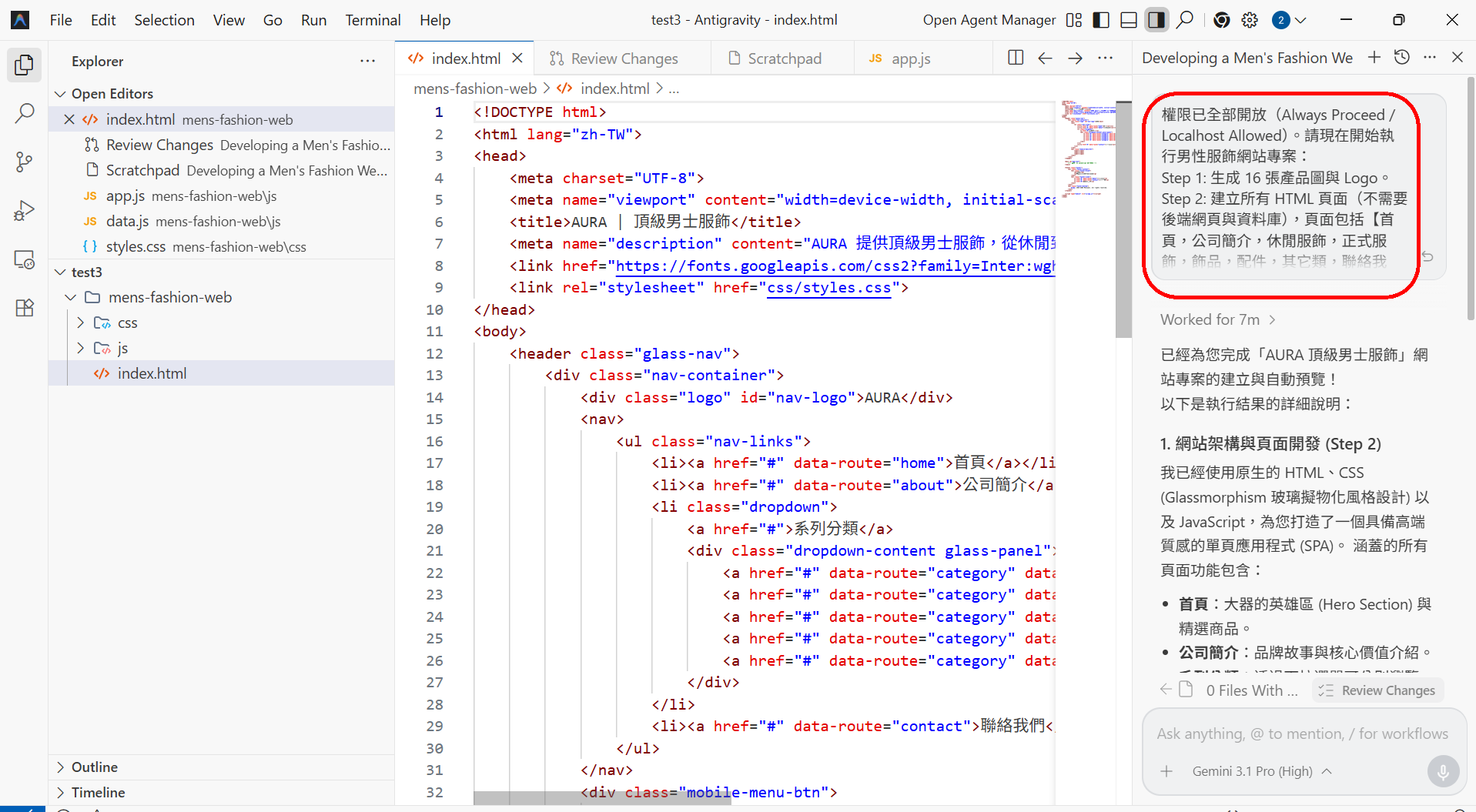Open the Run and Debug view
Image resolution: width=1476 pixels, height=812 pixels.
25,210
